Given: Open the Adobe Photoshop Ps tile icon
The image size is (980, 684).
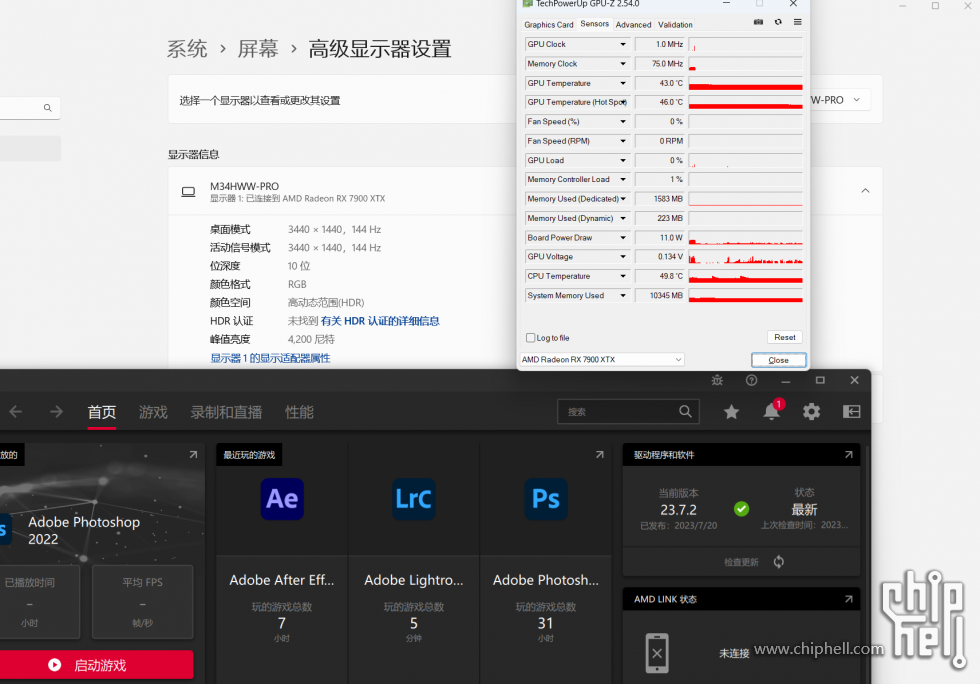Looking at the screenshot, I should pos(546,499).
